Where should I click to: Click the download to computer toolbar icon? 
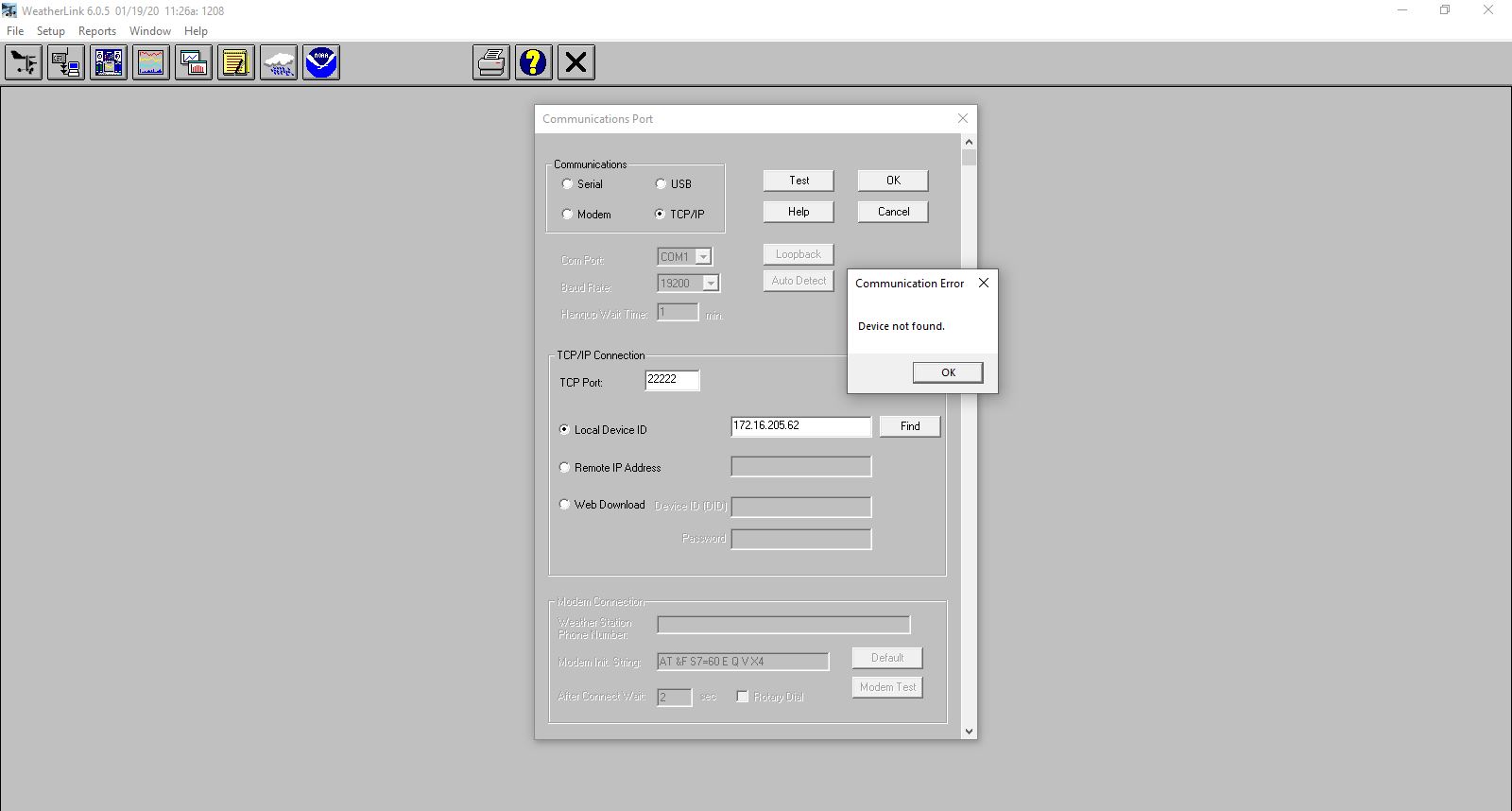(66, 63)
